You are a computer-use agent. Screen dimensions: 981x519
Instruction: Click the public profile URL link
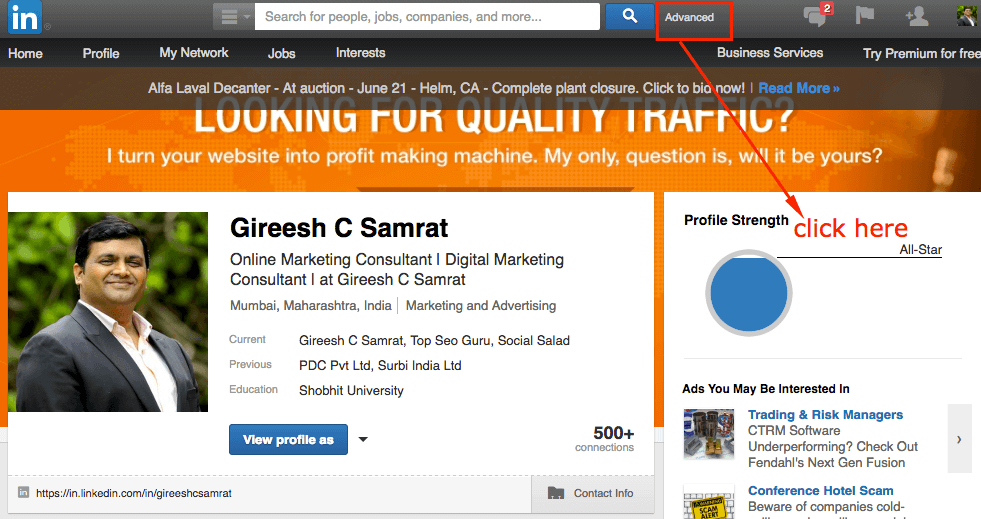click(x=134, y=493)
